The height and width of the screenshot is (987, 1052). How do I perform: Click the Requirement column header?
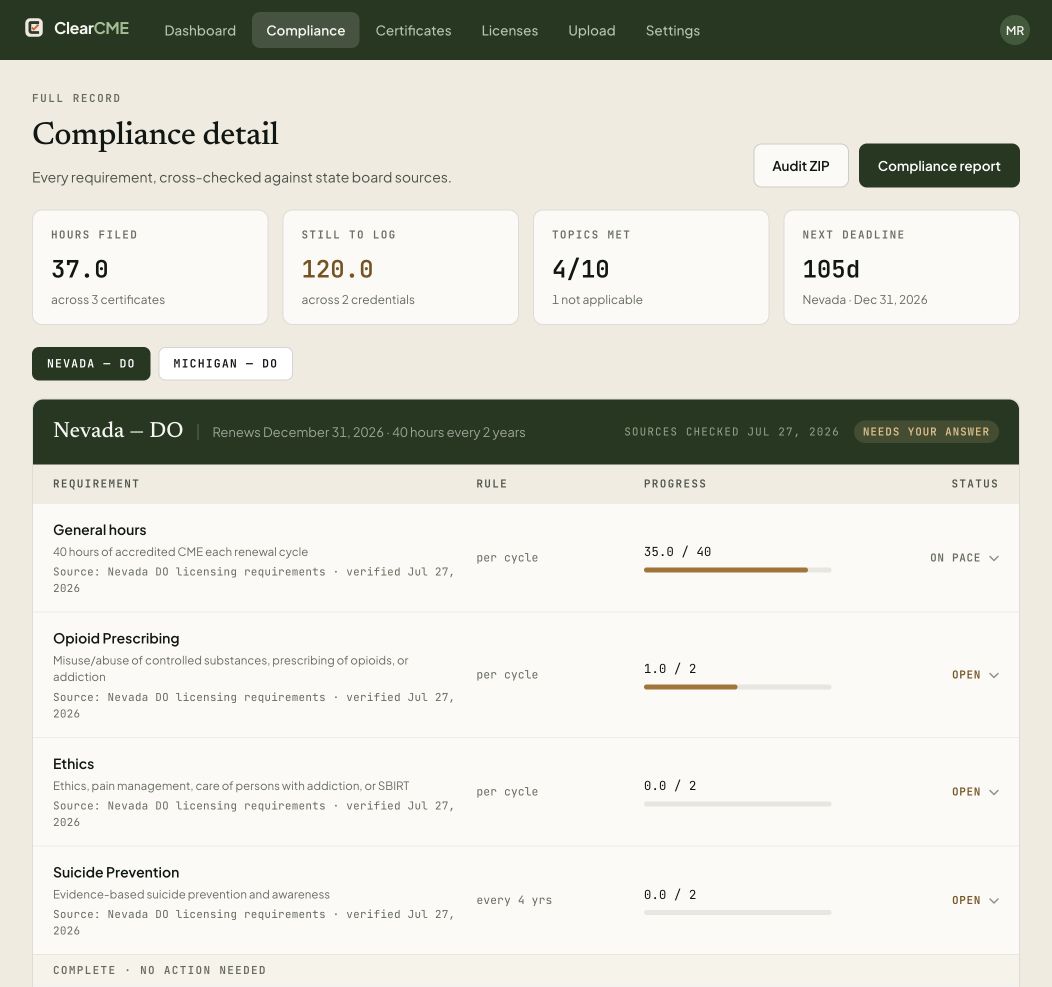(96, 484)
